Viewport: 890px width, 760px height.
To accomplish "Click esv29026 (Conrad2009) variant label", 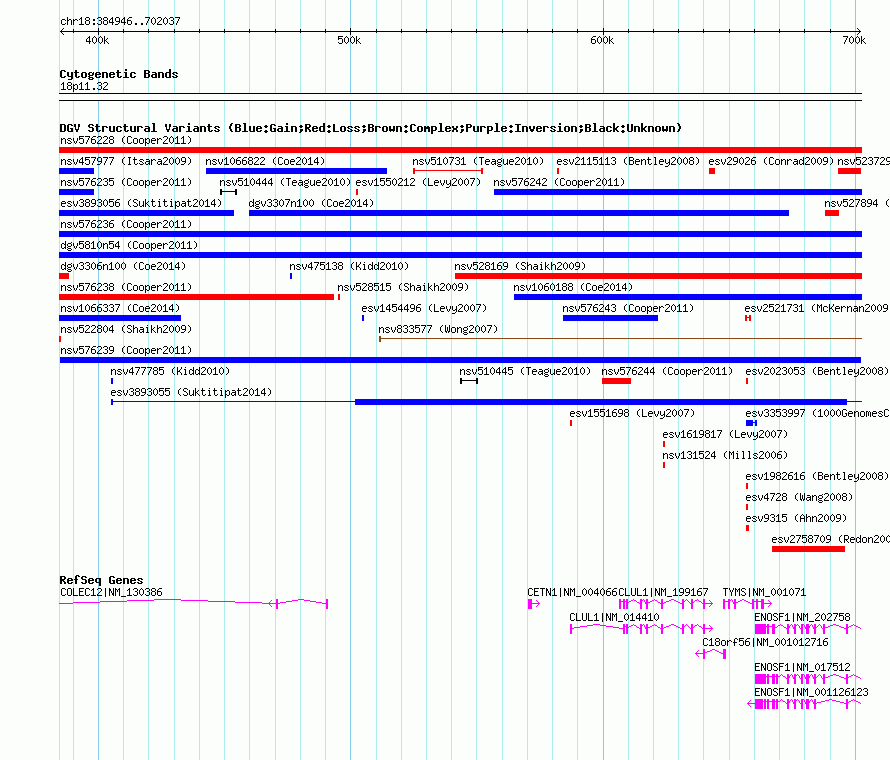I will (771, 161).
